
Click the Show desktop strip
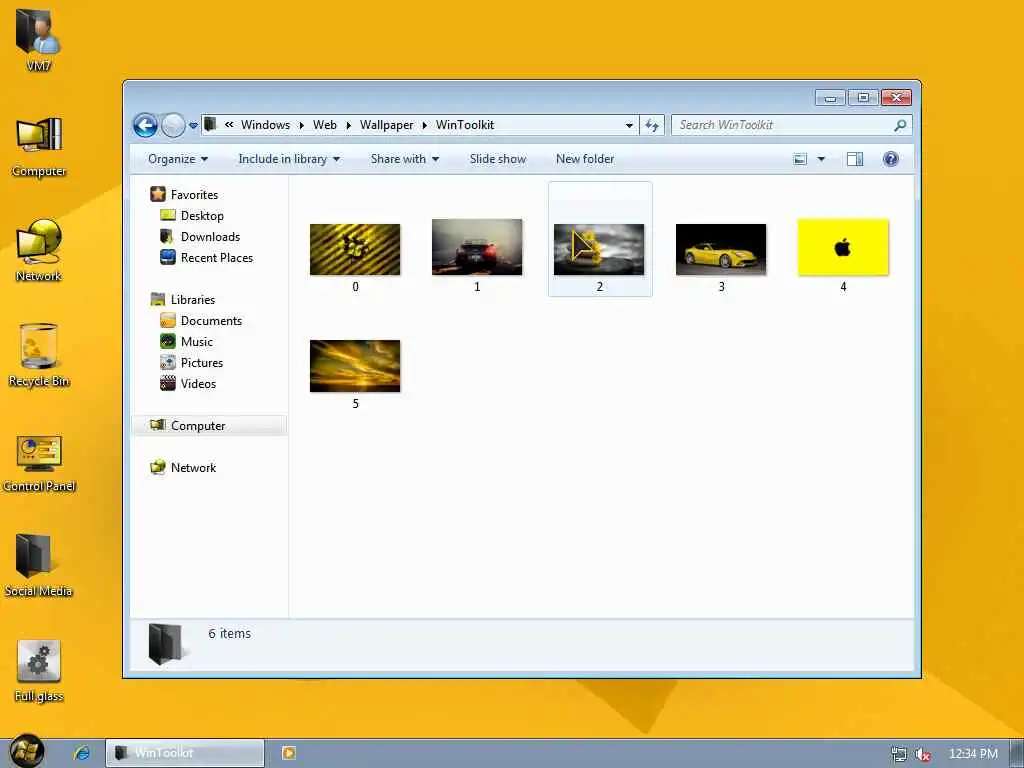pos(1017,753)
